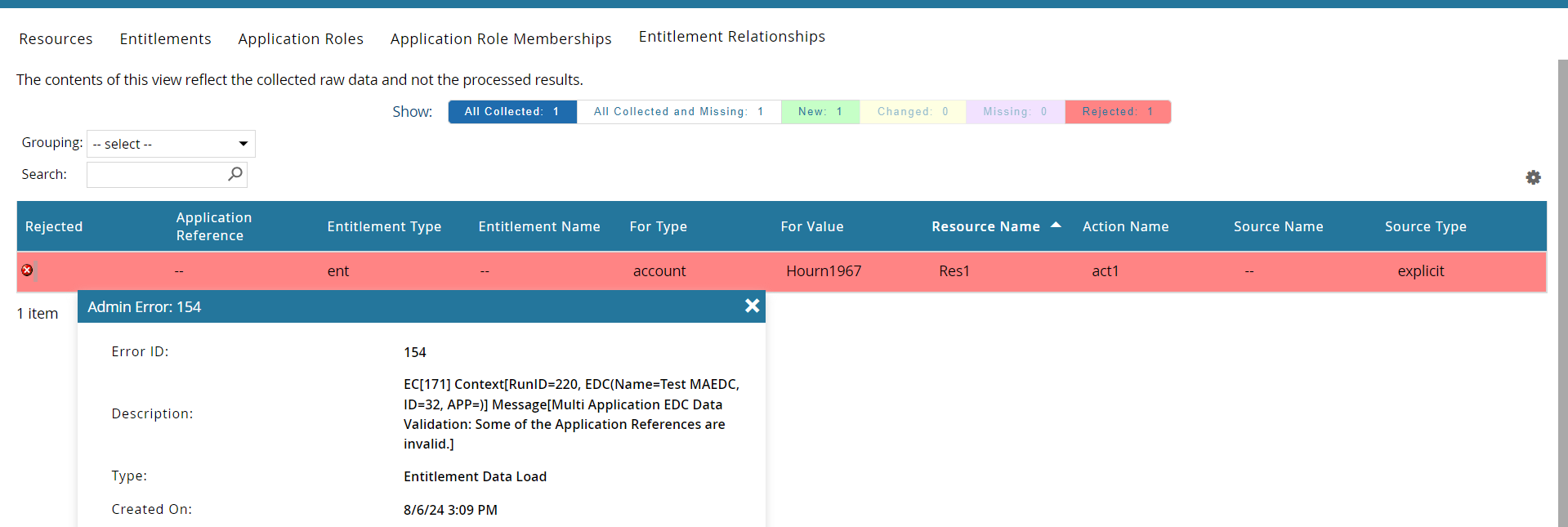Select Application Role Memberships tab
Viewport: 1568px width, 527px height.
click(501, 39)
